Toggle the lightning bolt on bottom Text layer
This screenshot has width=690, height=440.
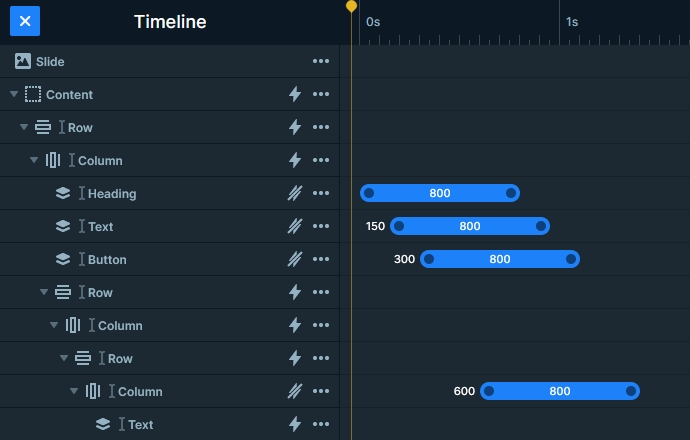click(295, 424)
